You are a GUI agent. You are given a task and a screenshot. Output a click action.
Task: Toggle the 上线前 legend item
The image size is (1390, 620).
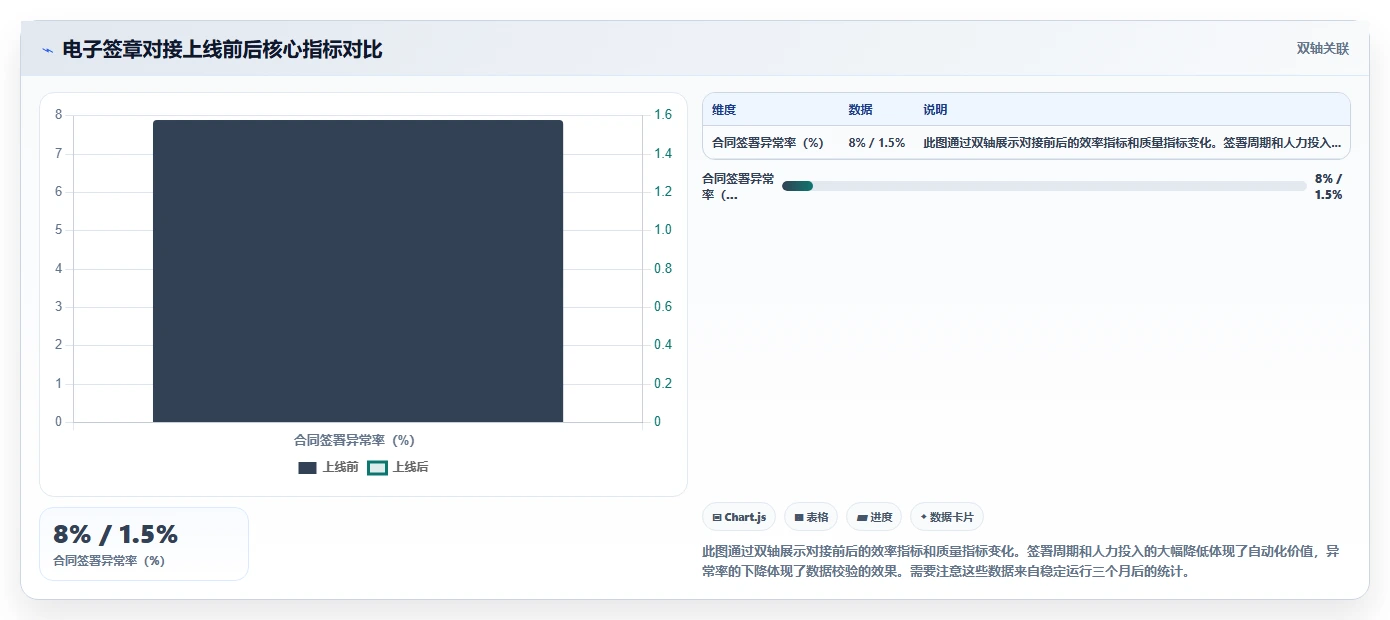[x=328, y=467]
